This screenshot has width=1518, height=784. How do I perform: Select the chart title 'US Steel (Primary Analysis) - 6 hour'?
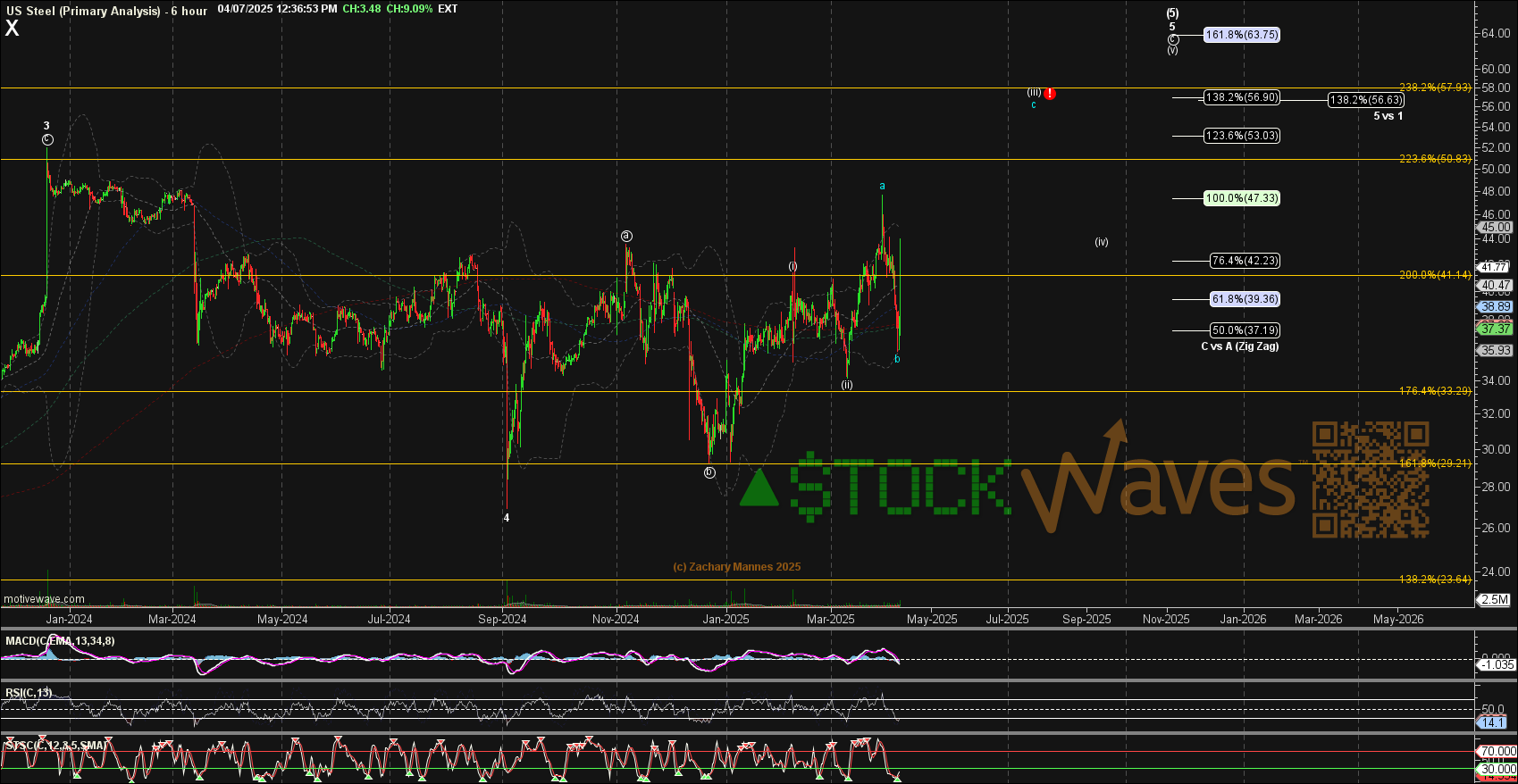[x=106, y=11]
